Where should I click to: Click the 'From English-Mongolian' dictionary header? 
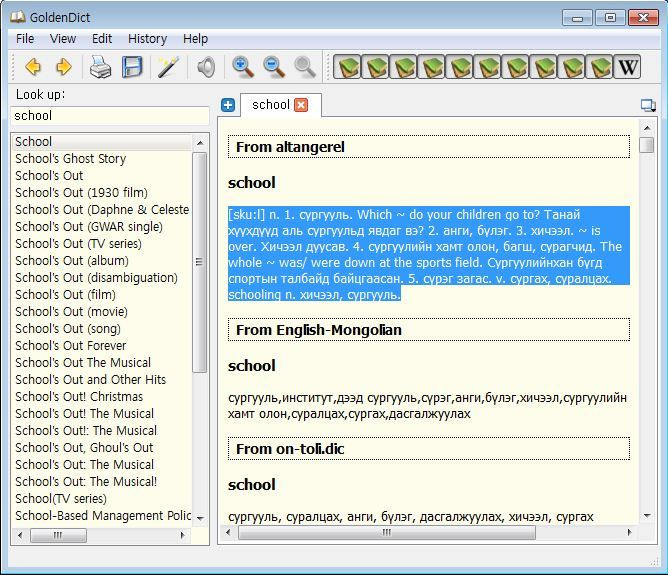[429, 329]
